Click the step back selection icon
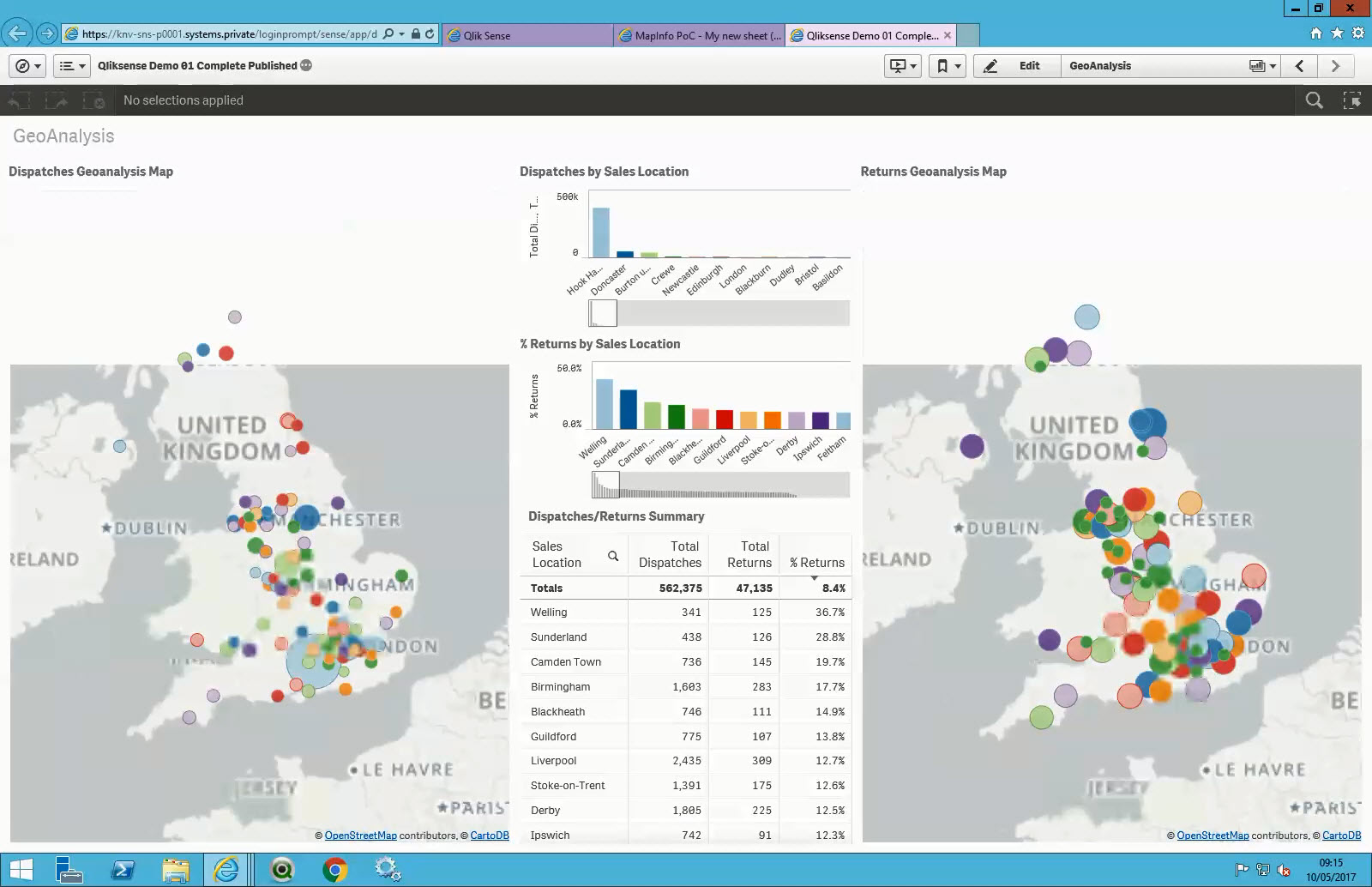 (19, 100)
